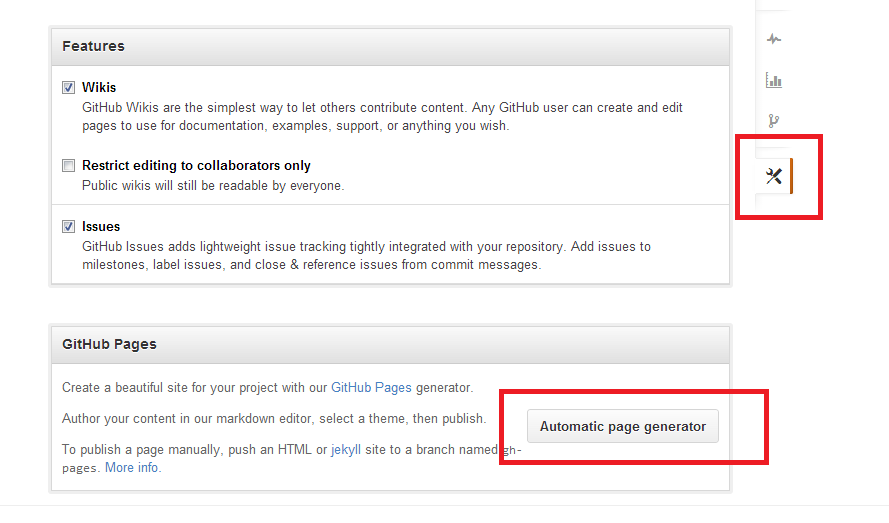Open the Network branch icon
Viewport: 889px width, 523px height.
click(773, 121)
